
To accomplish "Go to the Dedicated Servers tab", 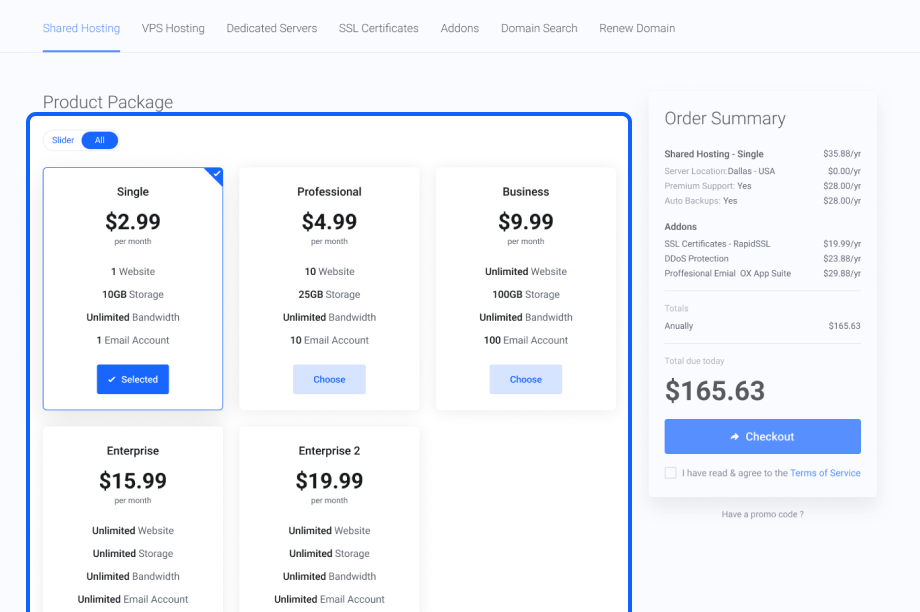I will [272, 28].
